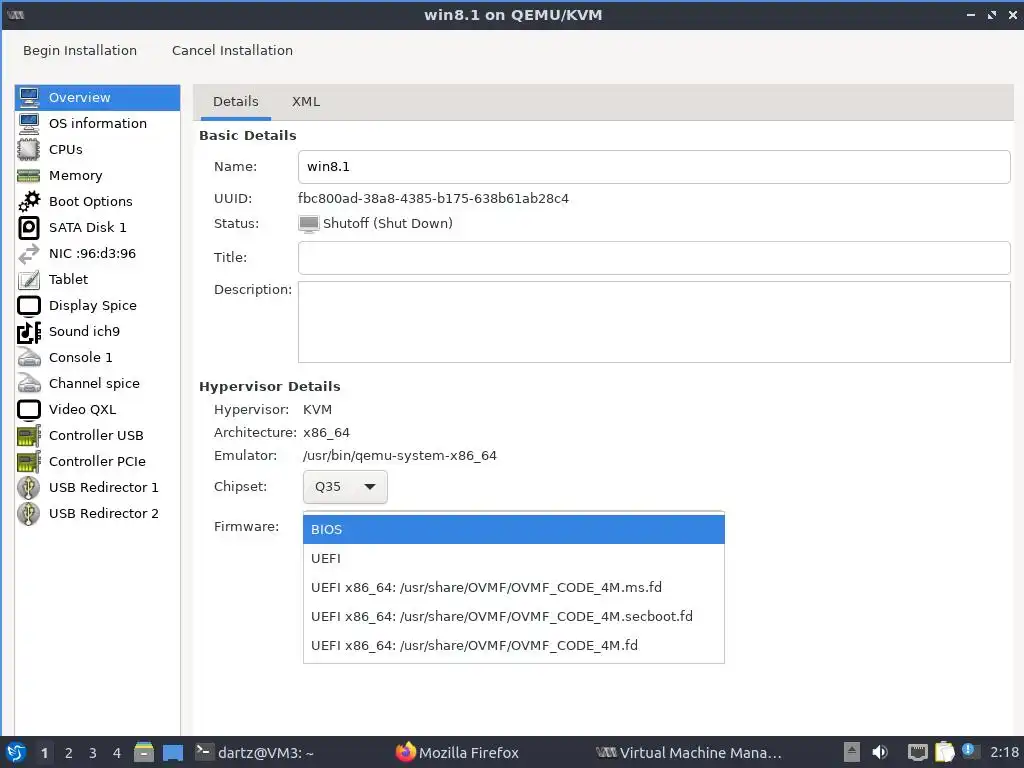
Task: Click the clipboard tray icon
Action: [944, 752]
